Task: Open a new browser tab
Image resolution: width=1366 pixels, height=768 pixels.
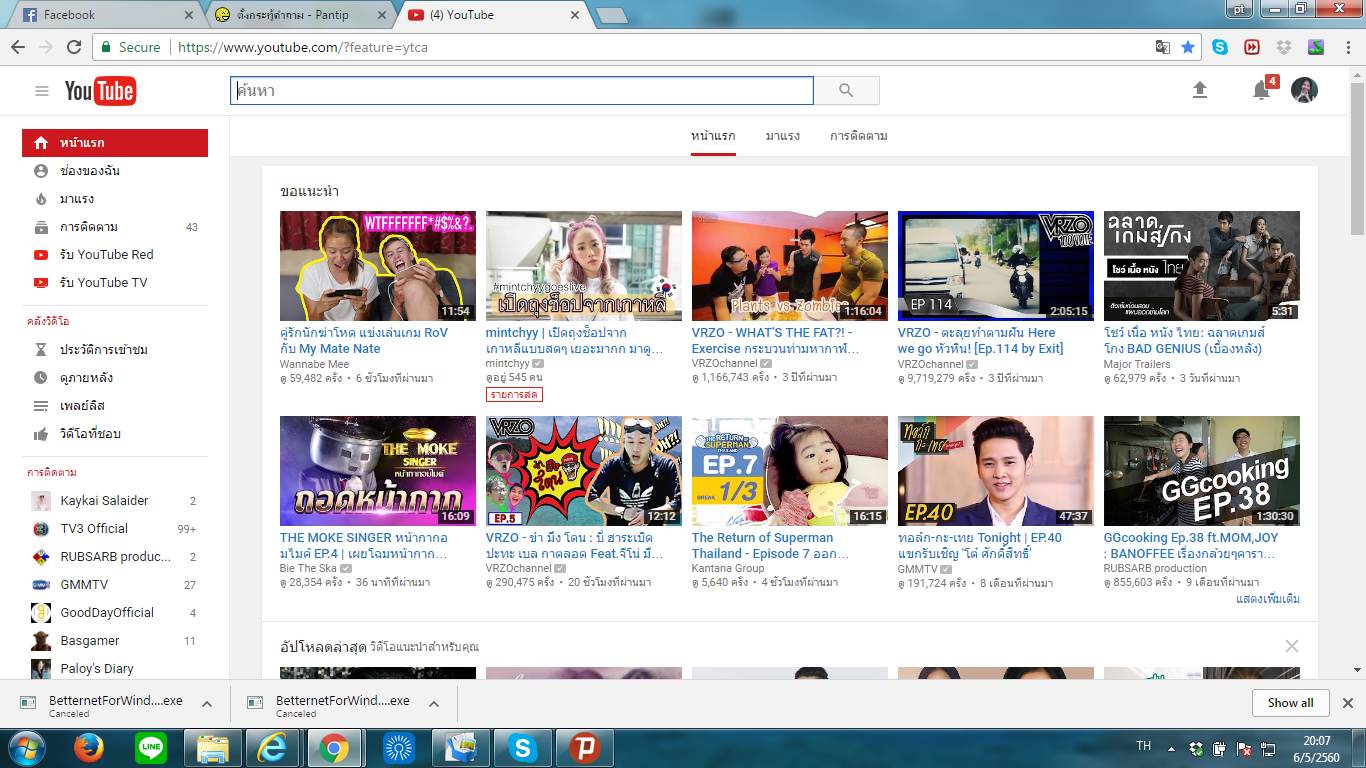Action: tap(611, 15)
